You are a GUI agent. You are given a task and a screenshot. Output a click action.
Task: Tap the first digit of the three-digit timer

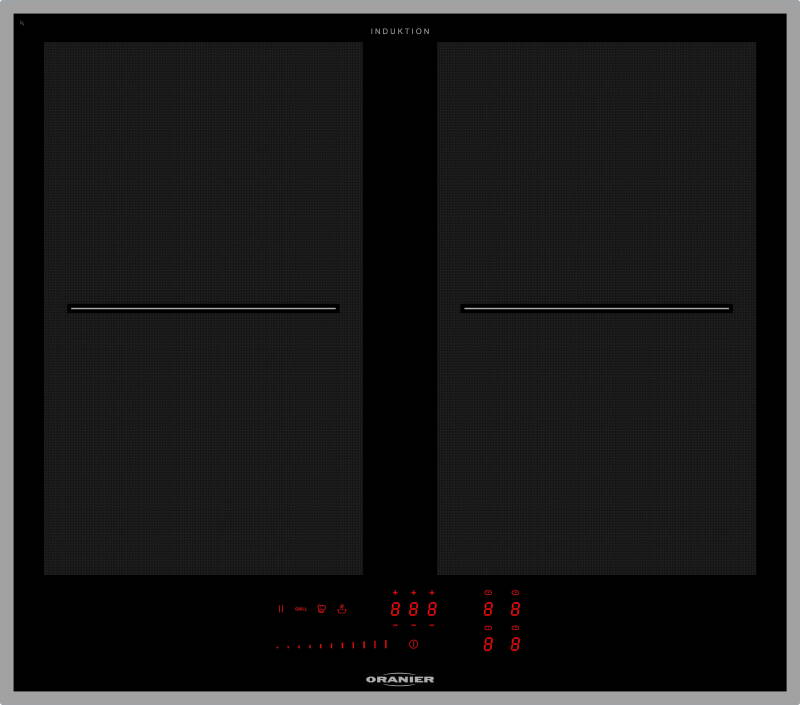[x=395, y=609]
